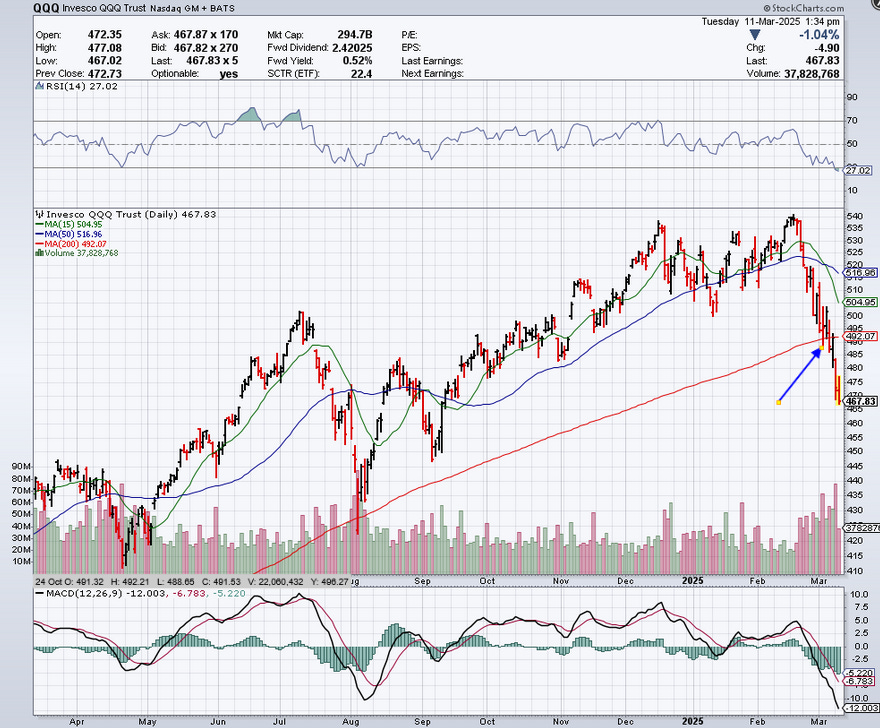Click the RSI(14) 27.02 panel label
The width and height of the screenshot is (880, 728).
(82, 86)
